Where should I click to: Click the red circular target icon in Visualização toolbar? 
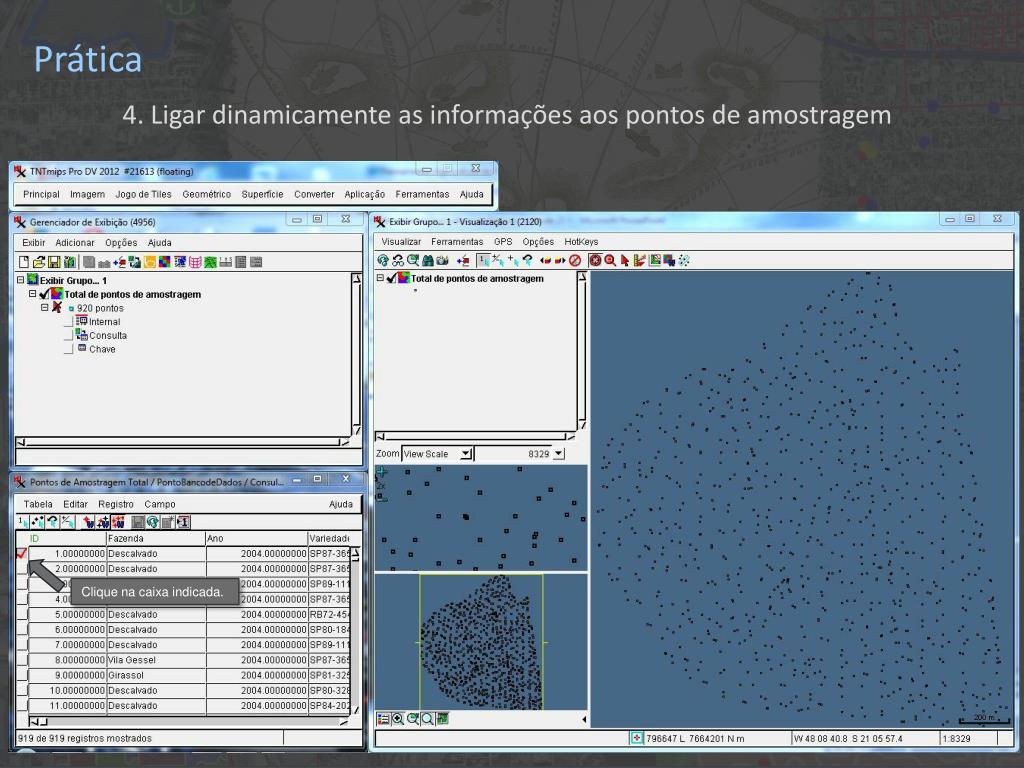pyautogui.click(x=595, y=261)
